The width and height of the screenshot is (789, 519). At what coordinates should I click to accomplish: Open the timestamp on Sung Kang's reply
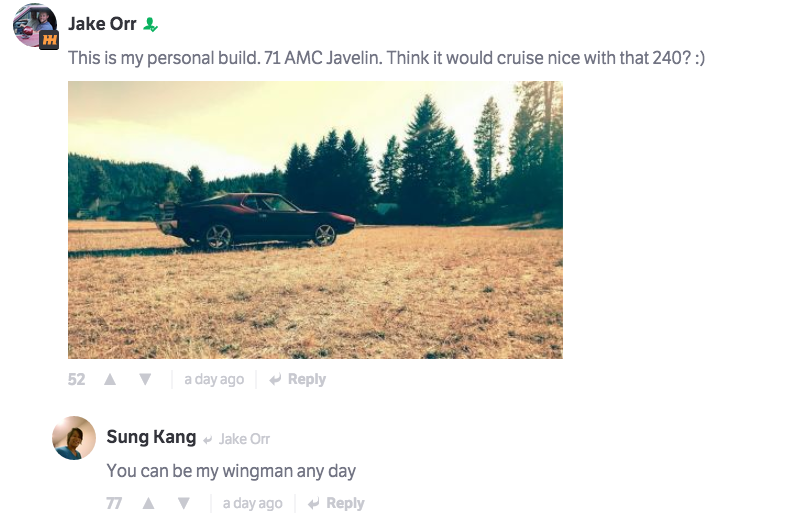point(253,504)
